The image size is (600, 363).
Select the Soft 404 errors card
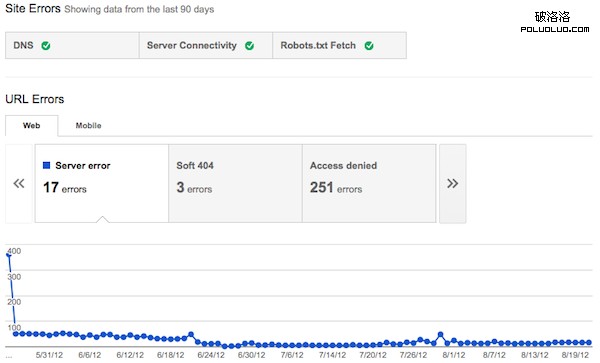235,183
